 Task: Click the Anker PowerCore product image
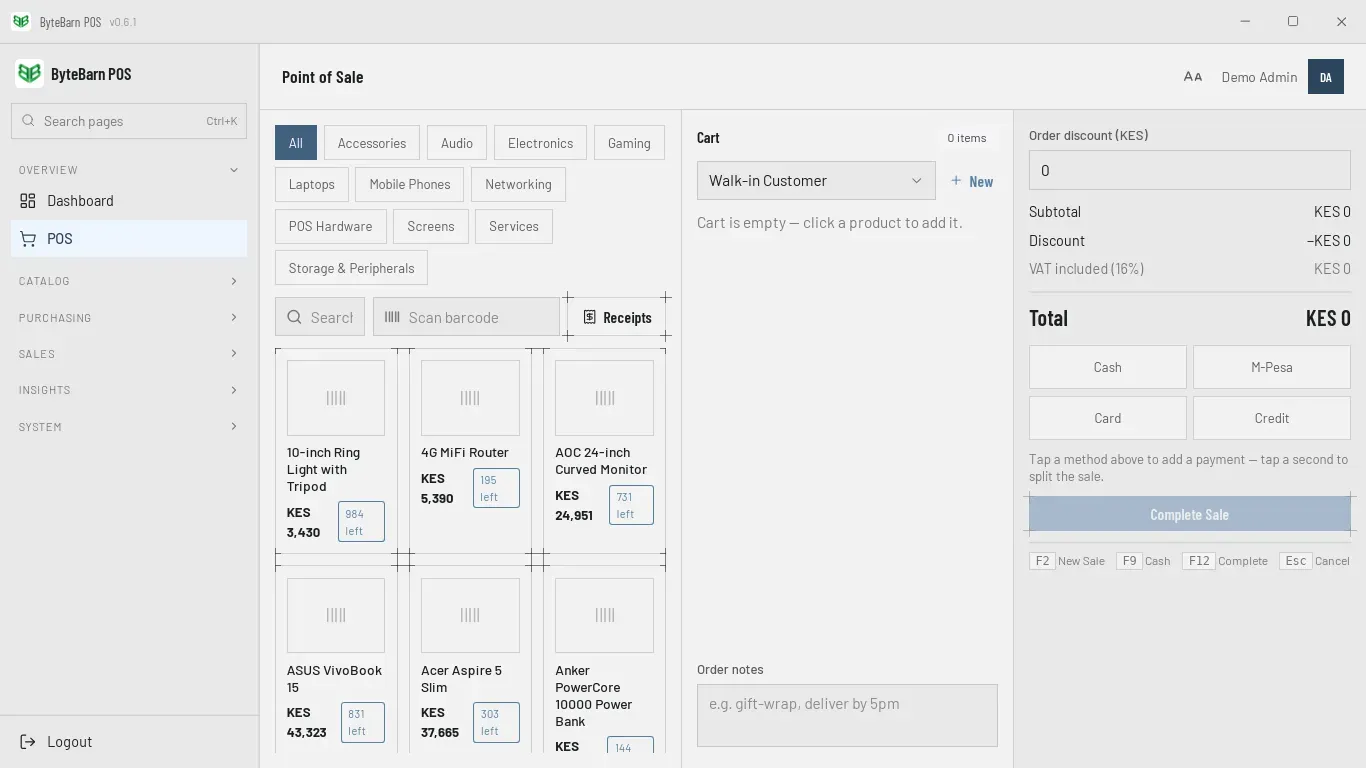click(x=604, y=615)
